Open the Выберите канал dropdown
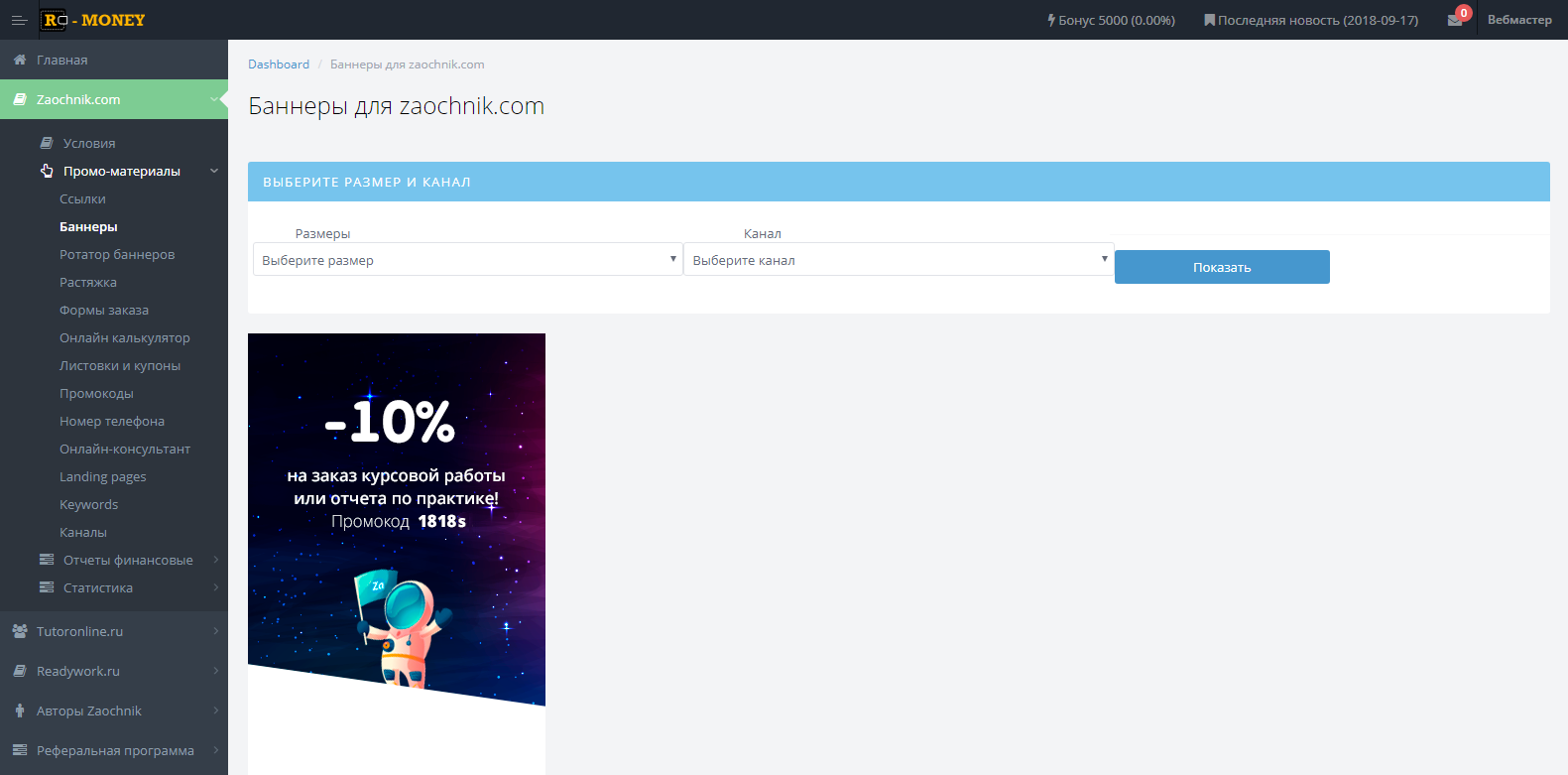Image resolution: width=1568 pixels, height=775 pixels. click(899, 260)
